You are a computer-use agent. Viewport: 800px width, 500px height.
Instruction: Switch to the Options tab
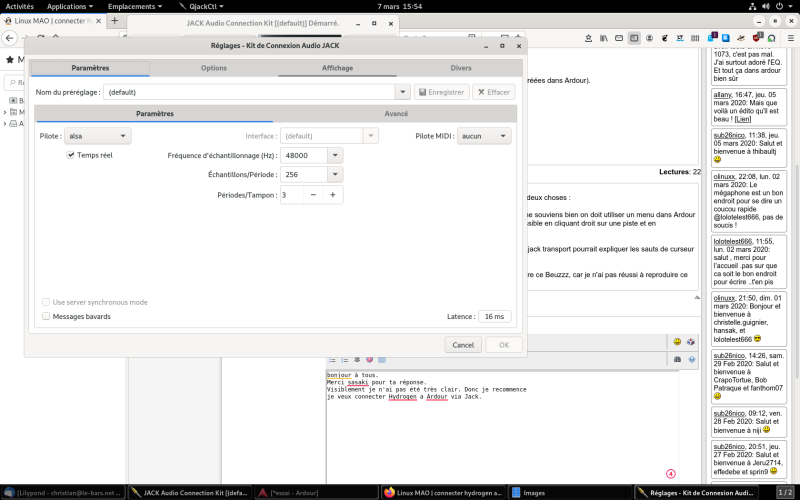pos(214,68)
